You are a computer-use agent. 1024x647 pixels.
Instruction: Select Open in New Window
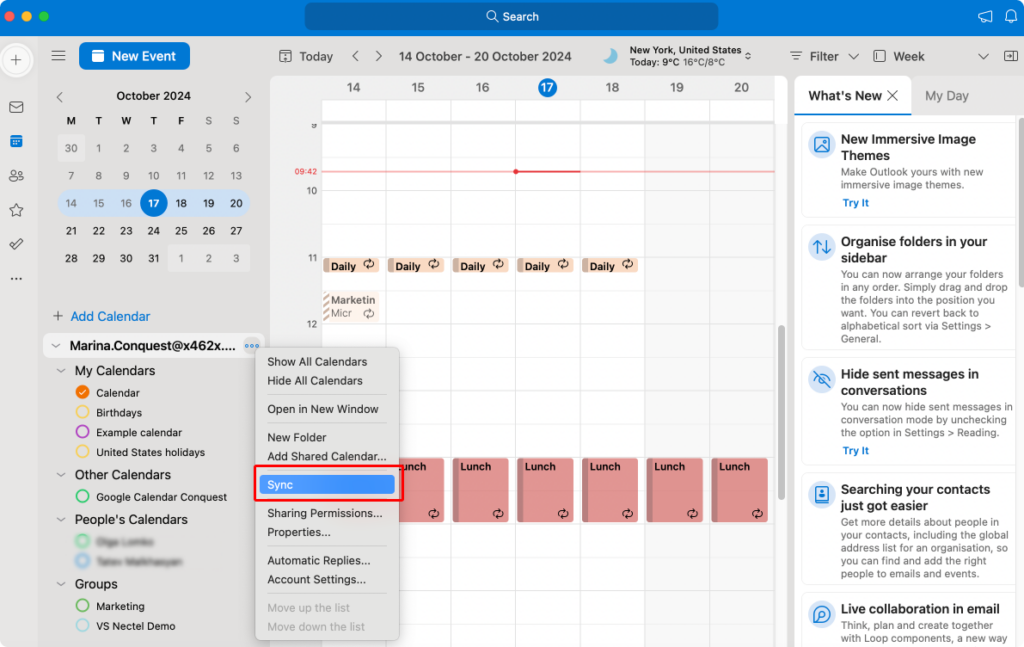pyautogui.click(x=323, y=409)
